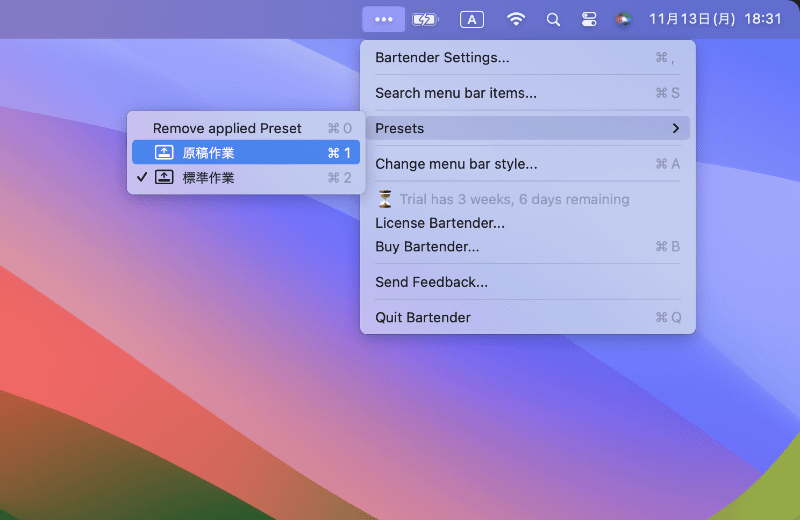Click Send Feedback...

[x=528, y=282]
